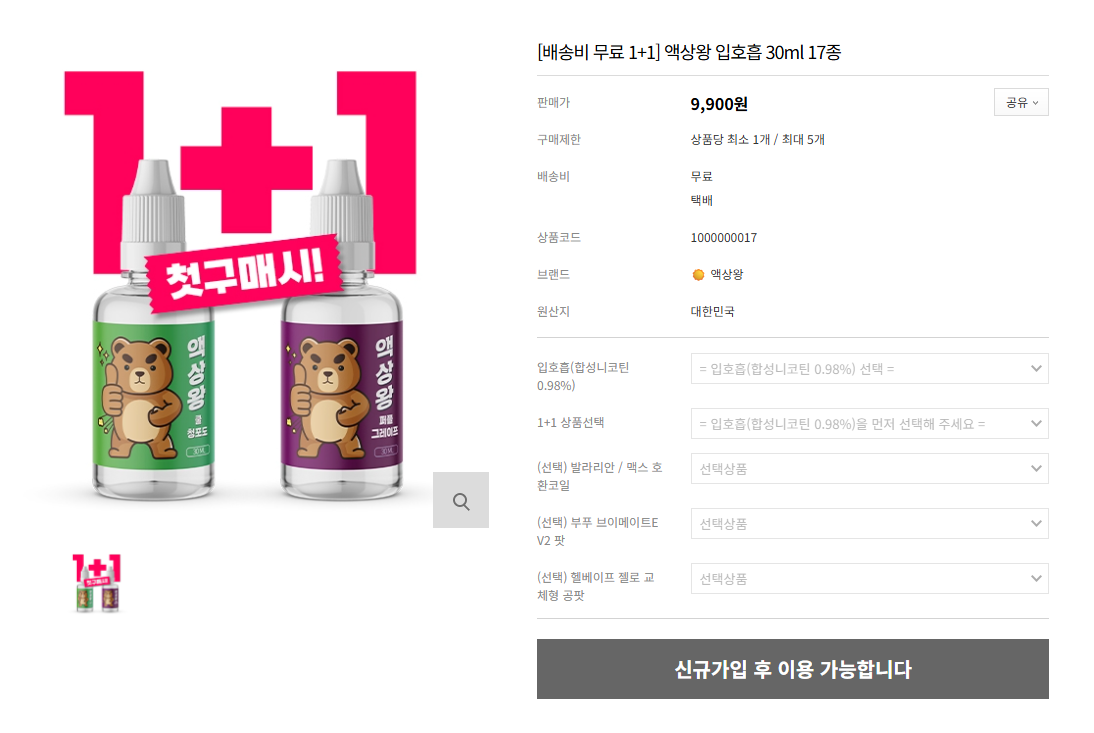Open the 헬베이프 젤로 교체형 공팟 dropdown

869,579
